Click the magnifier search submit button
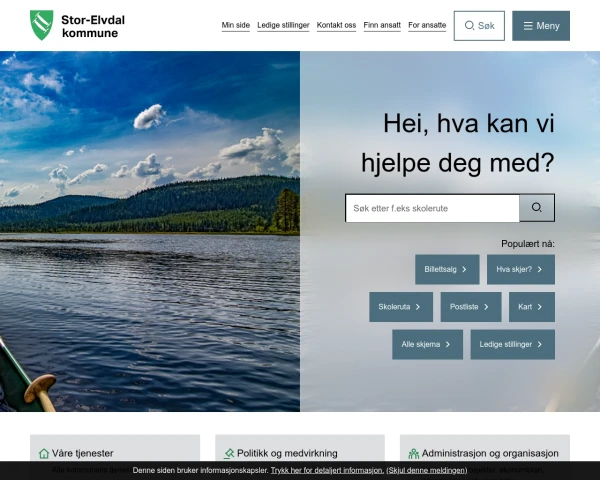Viewport: 600px width, 480px height. pyautogui.click(x=537, y=208)
